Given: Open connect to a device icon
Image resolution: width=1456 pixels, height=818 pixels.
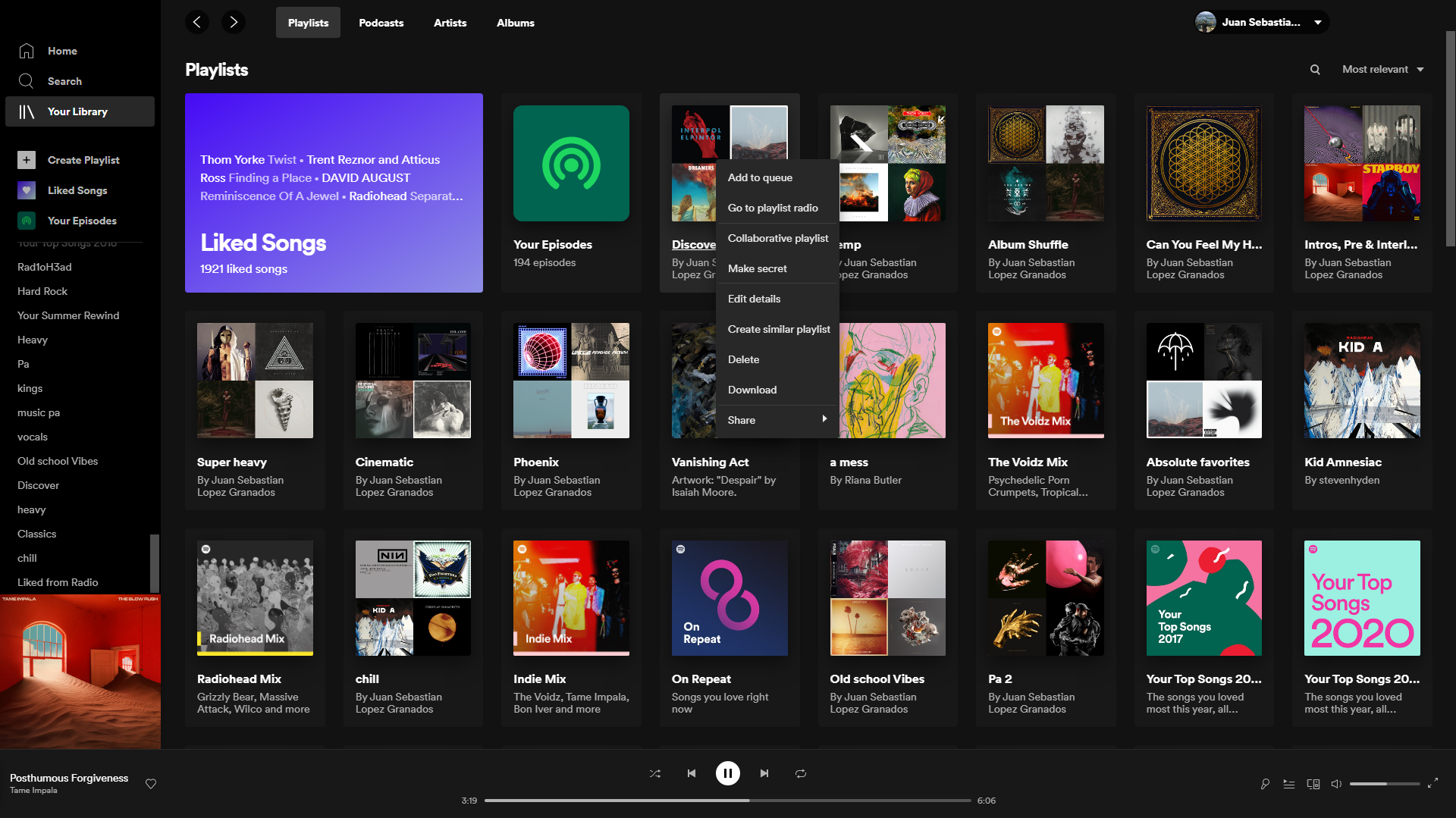Looking at the screenshot, I should (1313, 784).
